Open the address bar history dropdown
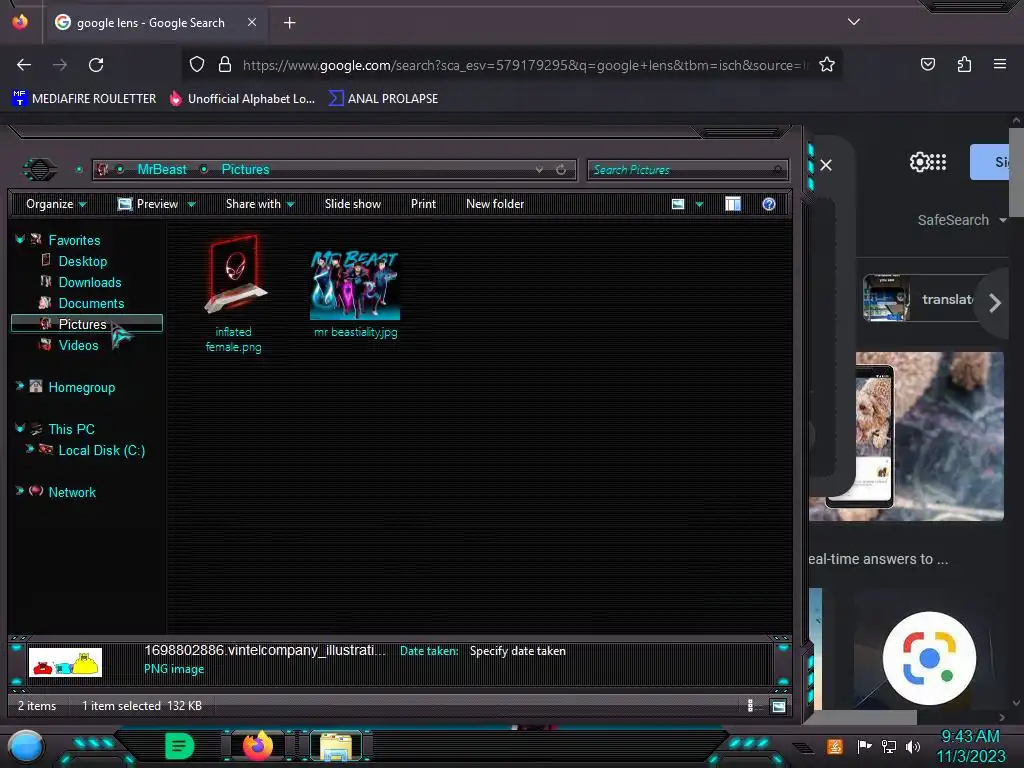 (x=539, y=170)
